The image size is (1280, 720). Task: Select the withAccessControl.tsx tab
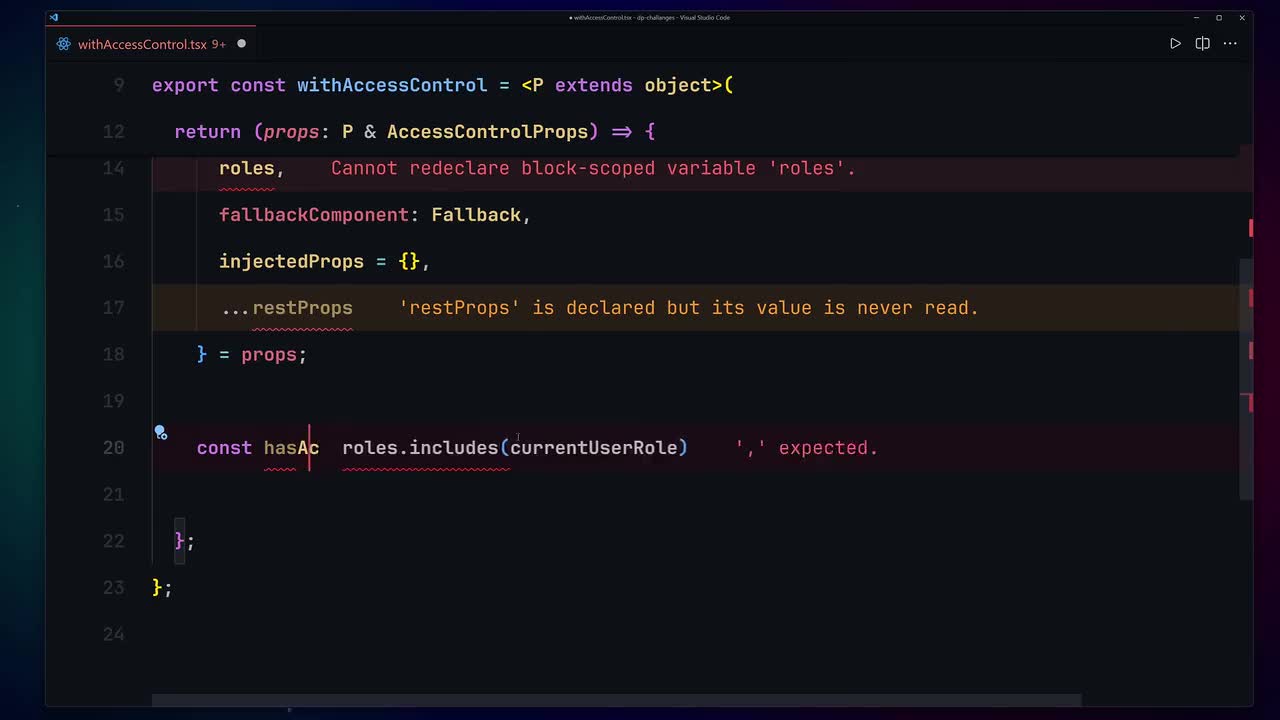tap(152, 44)
